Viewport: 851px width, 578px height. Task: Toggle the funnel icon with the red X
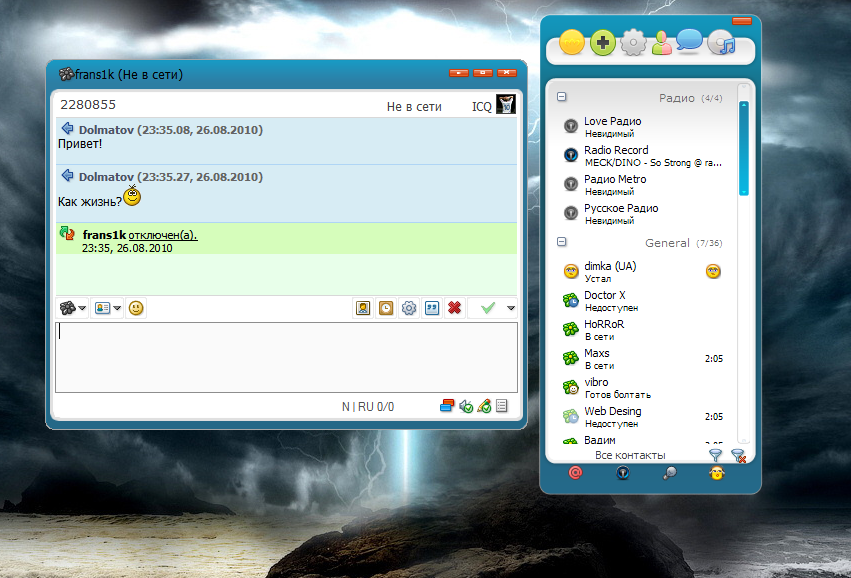tap(738, 455)
